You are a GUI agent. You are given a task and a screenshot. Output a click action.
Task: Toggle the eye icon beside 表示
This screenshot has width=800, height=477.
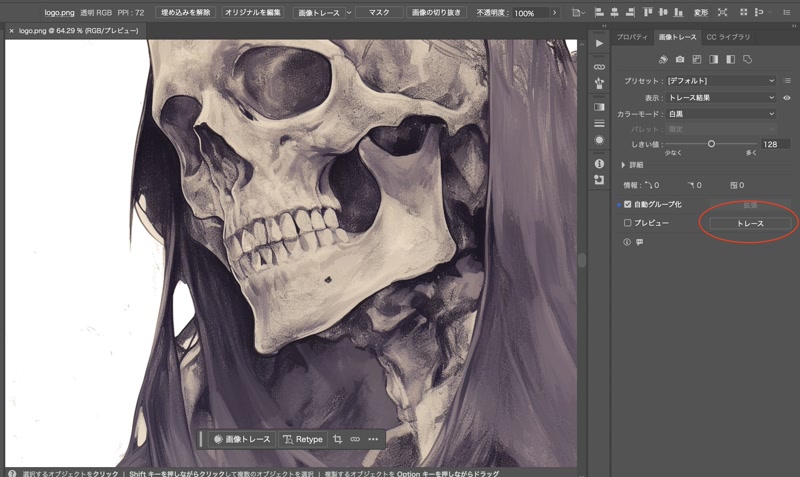point(787,97)
